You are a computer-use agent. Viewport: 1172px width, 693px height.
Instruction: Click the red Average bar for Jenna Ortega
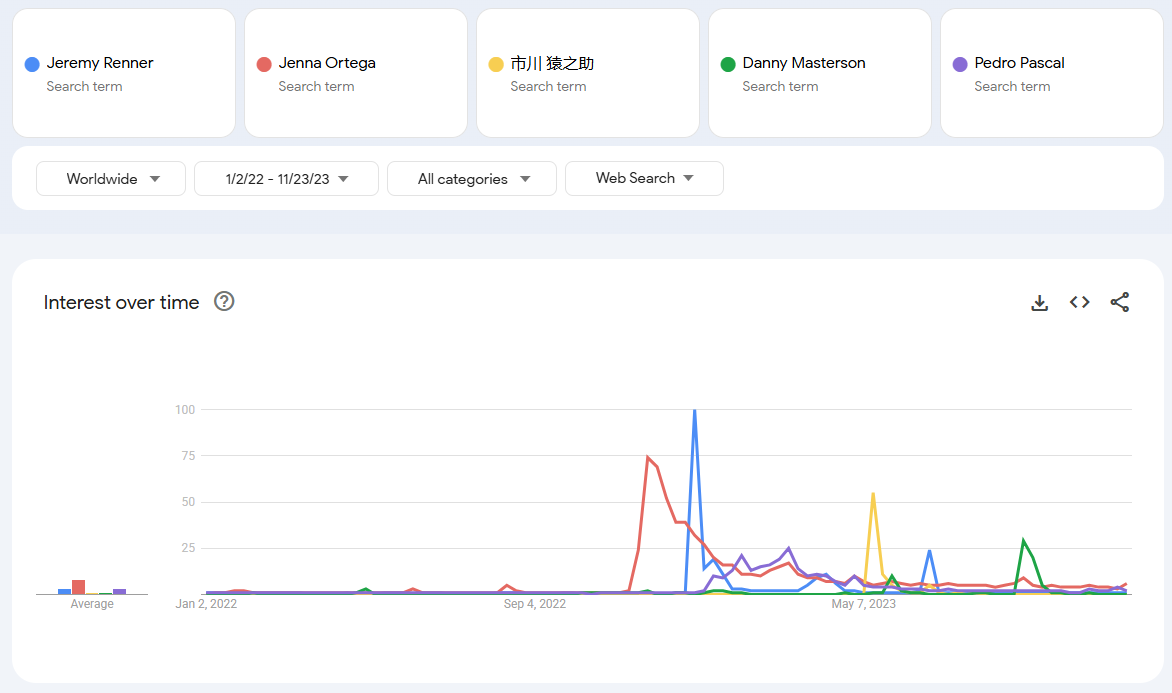click(79, 587)
